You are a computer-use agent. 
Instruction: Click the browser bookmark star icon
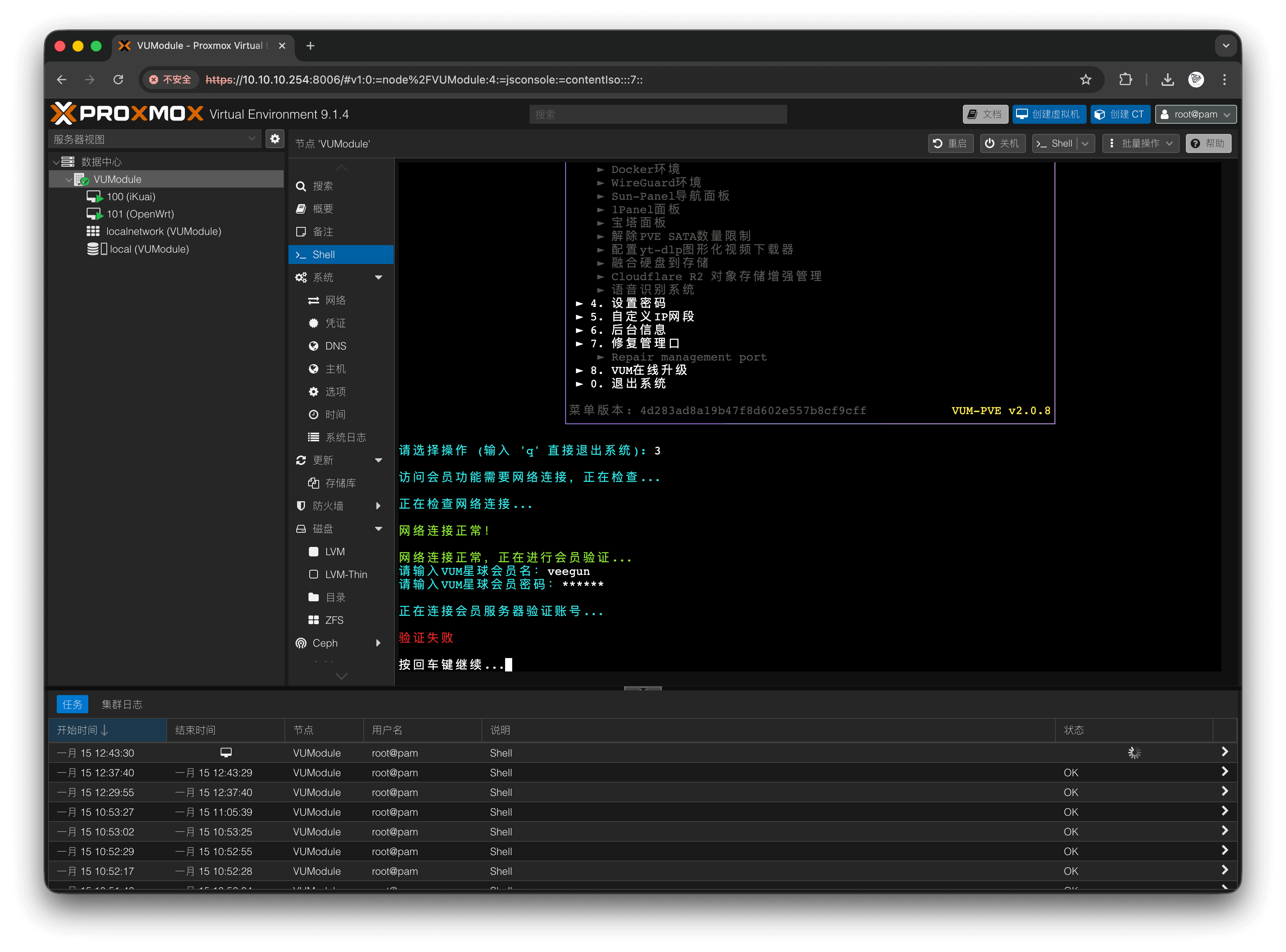click(1085, 80)
